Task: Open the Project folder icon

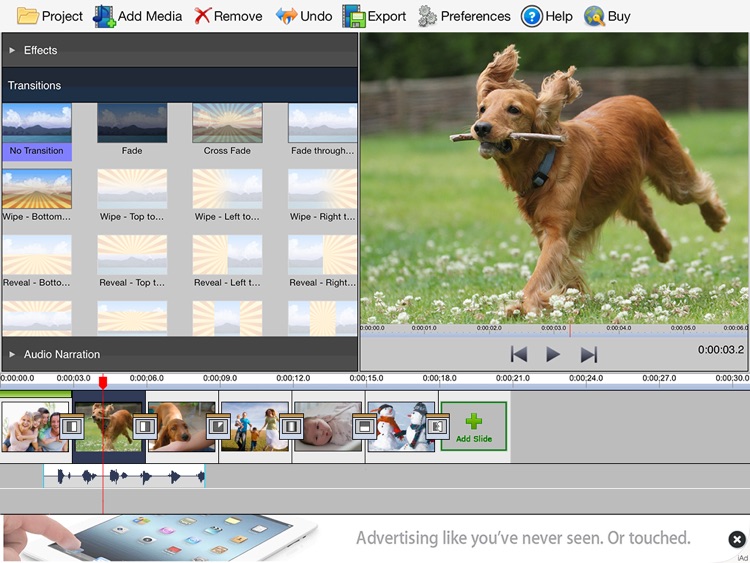Action: pyautogui.click(x=27, y=16)
